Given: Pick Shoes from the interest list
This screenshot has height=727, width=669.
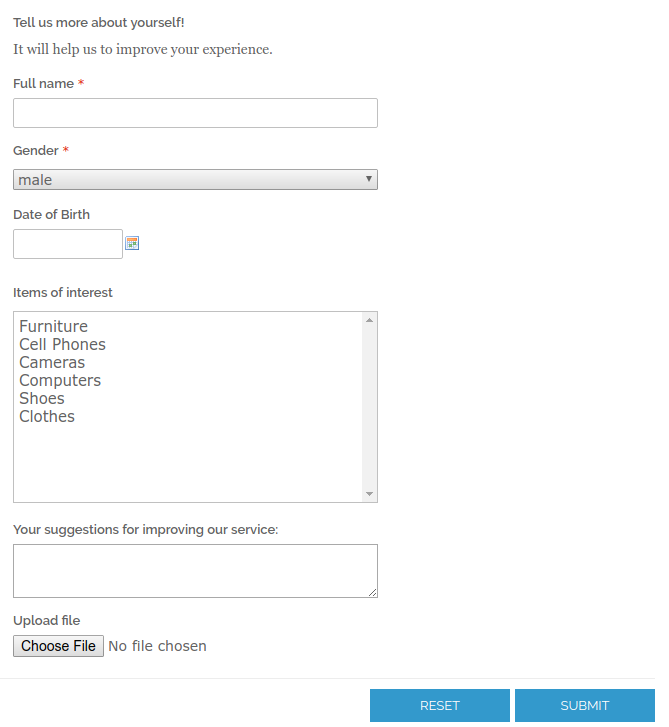Looking at the screenshot, I should pos(42,399).
